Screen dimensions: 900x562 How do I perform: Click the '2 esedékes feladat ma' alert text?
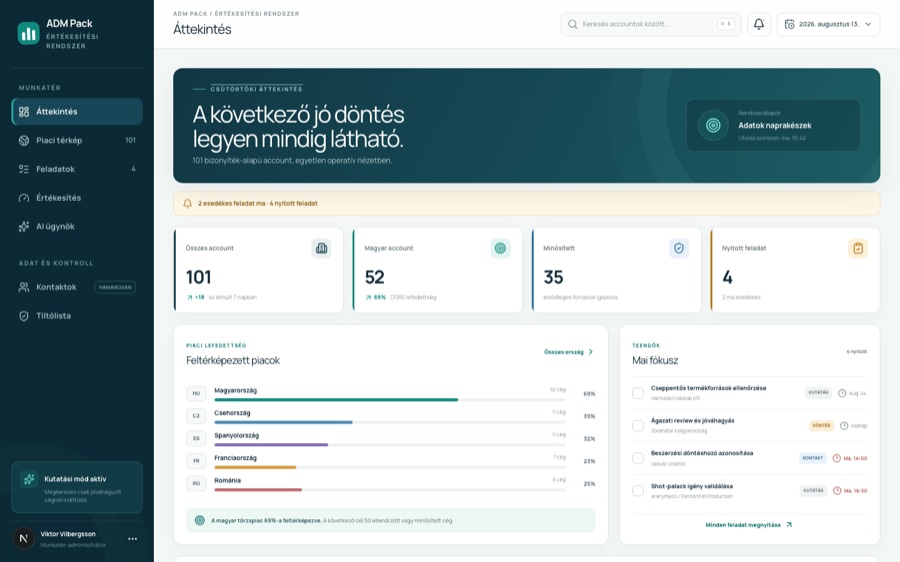(232, 203)
